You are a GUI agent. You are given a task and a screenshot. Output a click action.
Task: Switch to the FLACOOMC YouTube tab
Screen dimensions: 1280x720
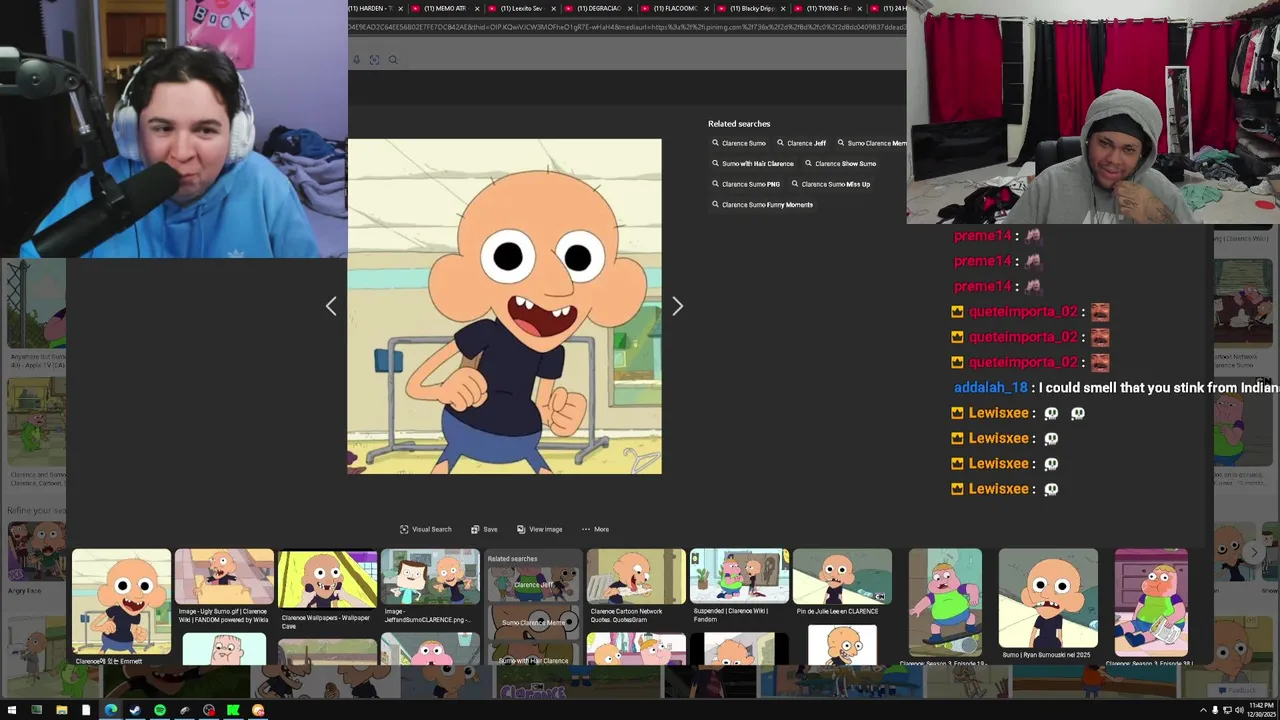[675, 8]
